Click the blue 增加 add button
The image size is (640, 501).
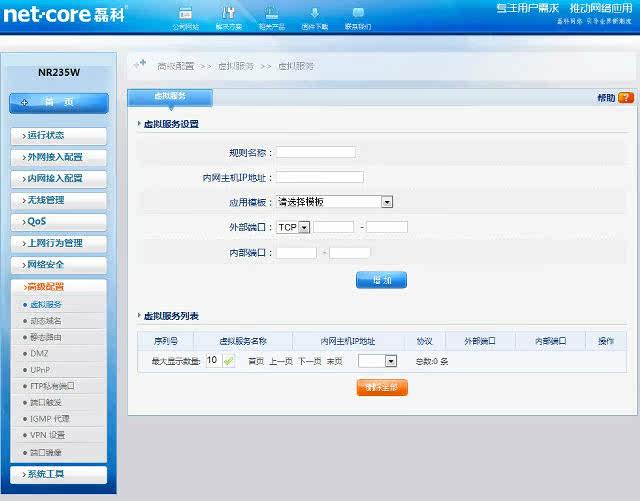click(x=381, y=280)
